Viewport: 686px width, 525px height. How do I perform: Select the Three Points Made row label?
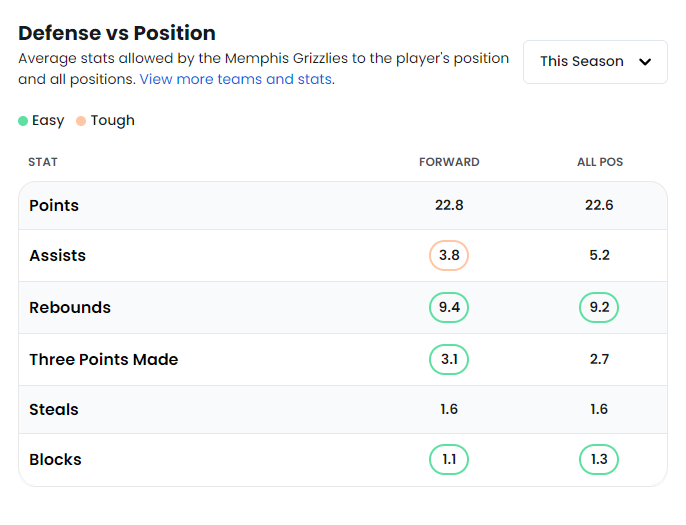104,360
